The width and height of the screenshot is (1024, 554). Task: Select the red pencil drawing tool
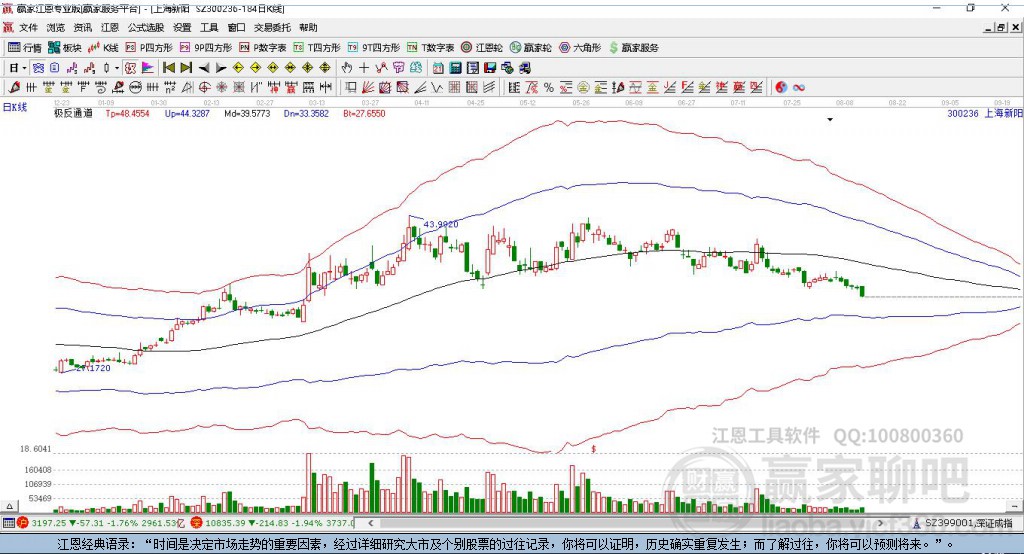(x=14, y=87)
